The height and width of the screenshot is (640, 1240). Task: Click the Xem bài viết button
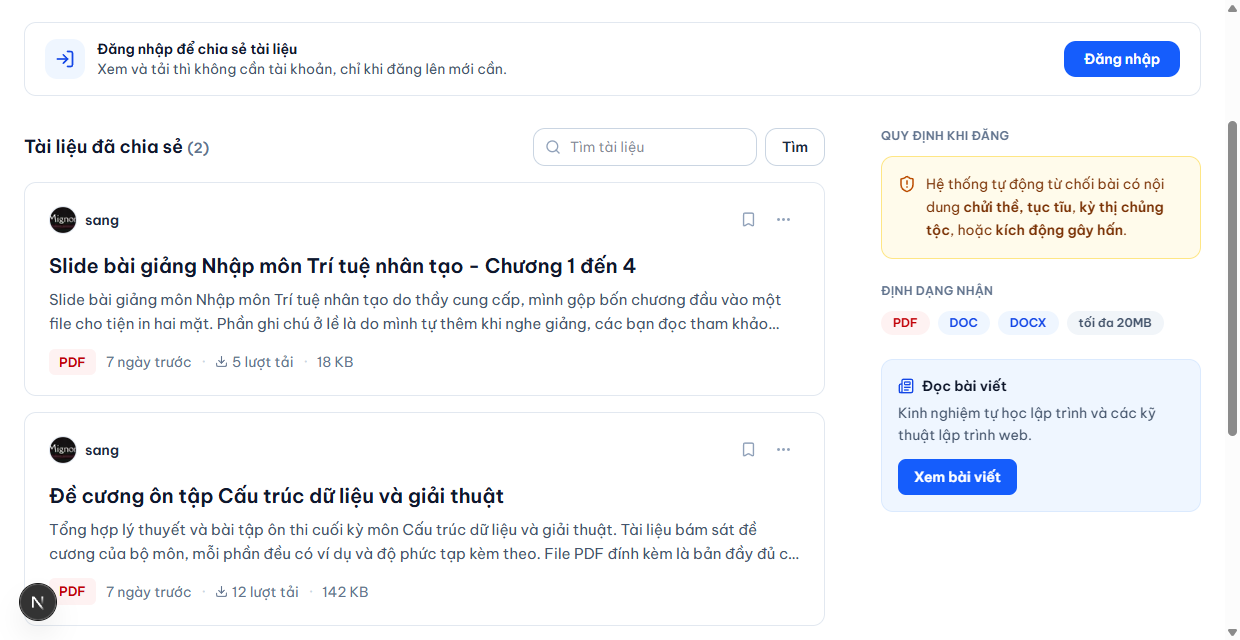957,477
